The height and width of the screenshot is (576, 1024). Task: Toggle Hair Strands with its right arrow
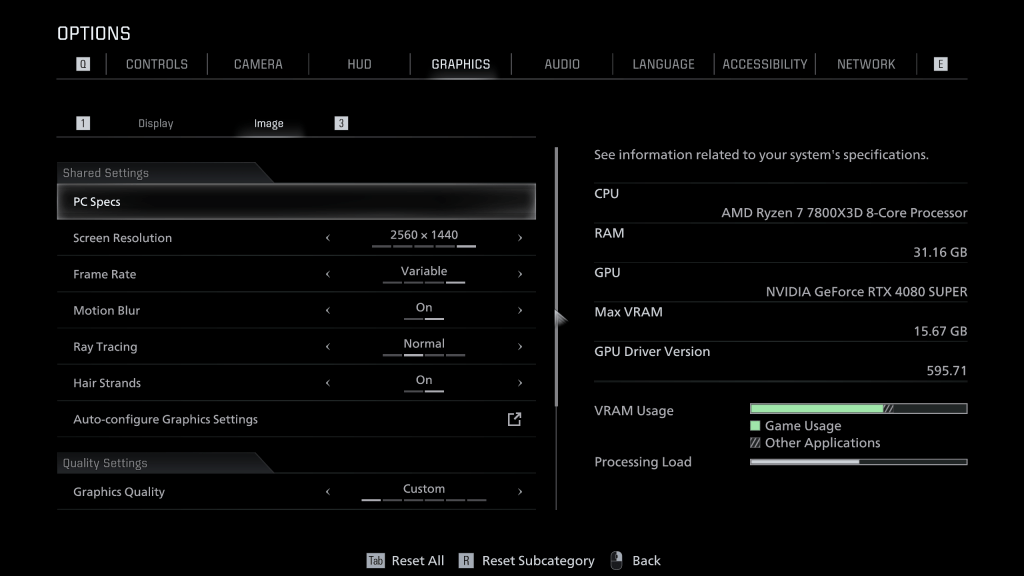[x=520, y=383]
